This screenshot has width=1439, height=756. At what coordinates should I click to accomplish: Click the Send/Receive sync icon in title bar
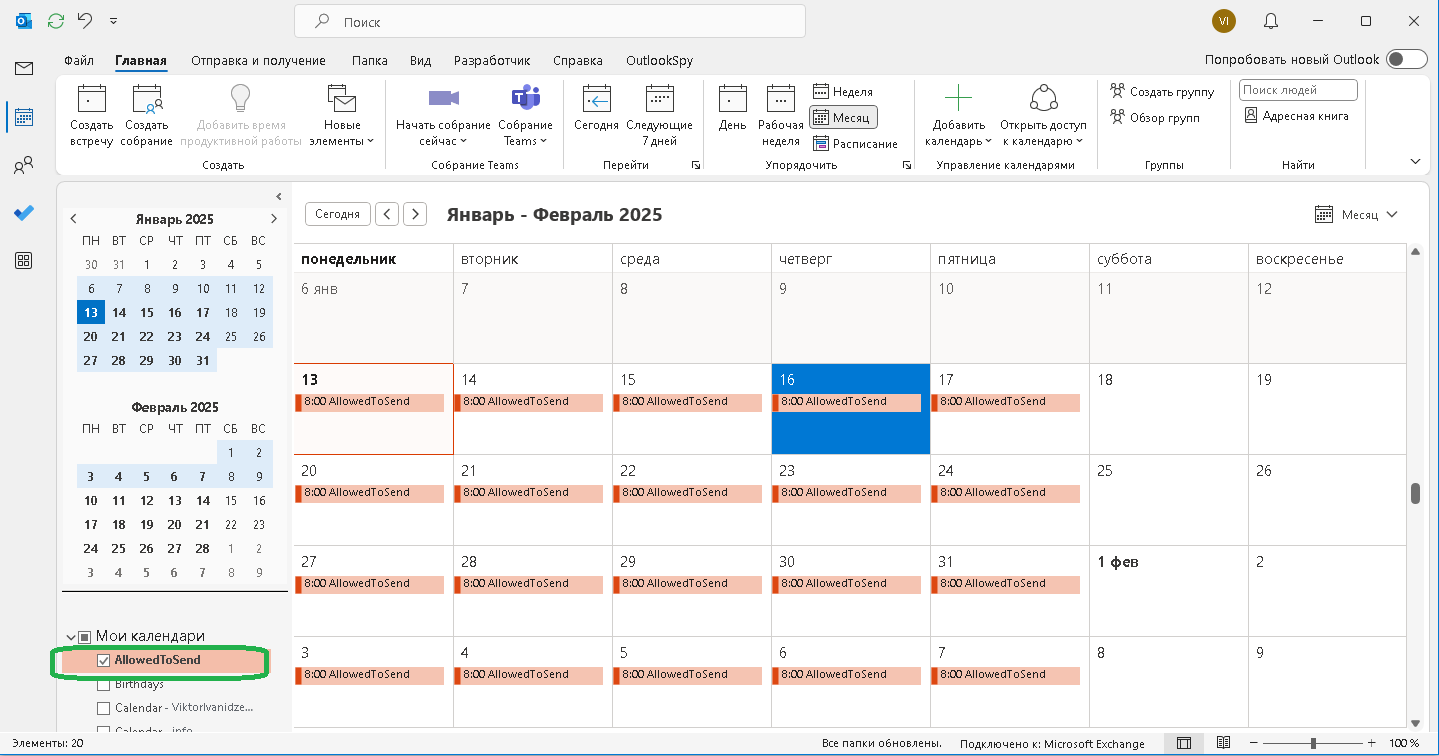click(56, 20)
